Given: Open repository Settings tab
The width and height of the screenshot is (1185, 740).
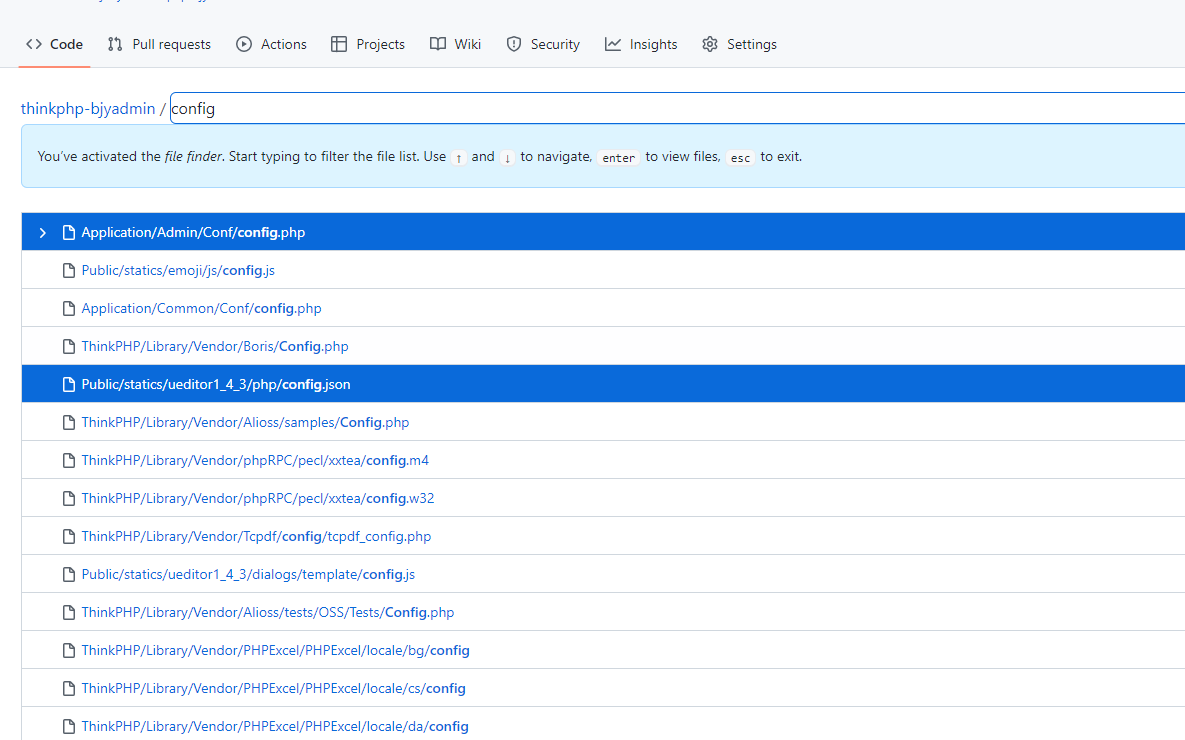Looking at the screenshot, I should (x=739, y=45).
